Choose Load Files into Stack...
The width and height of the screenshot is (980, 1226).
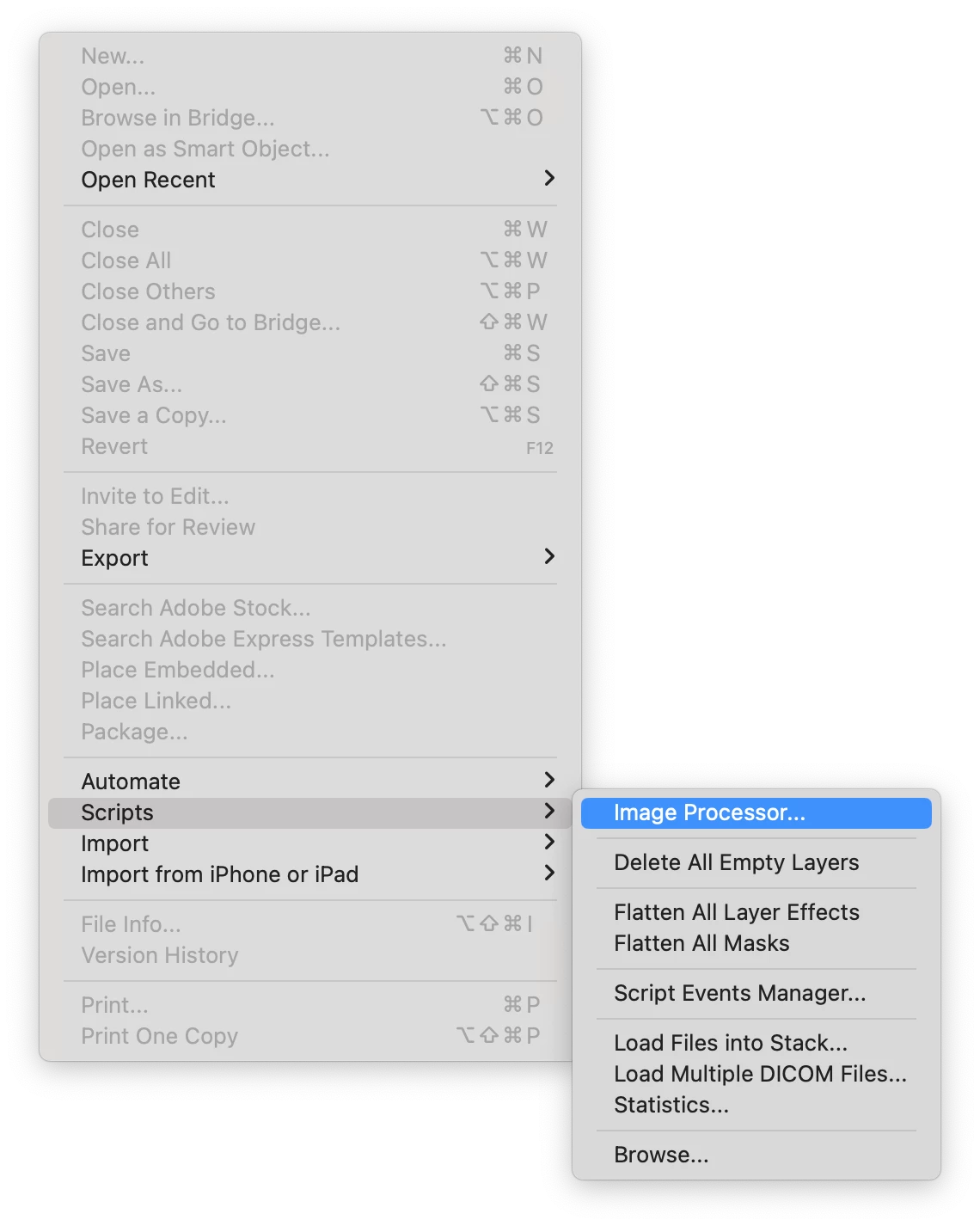pyautogui.click(x=756, y=1043)
